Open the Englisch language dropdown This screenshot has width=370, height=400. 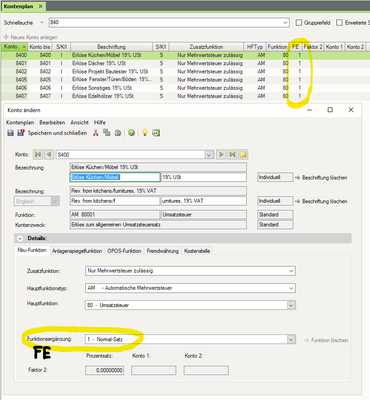(55, 201)
